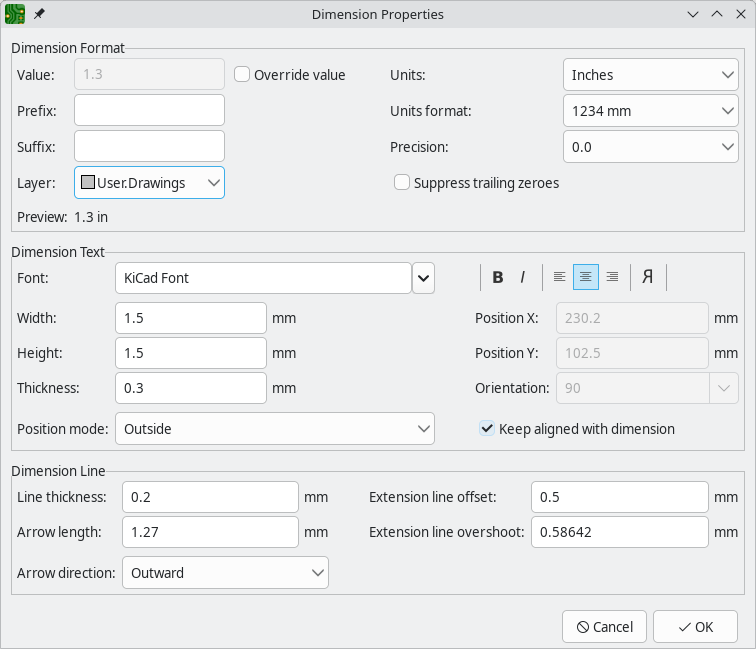The height and width of the screenshot is (649, 756).
Task: Set center text alignment
Action: click(586, 277)
